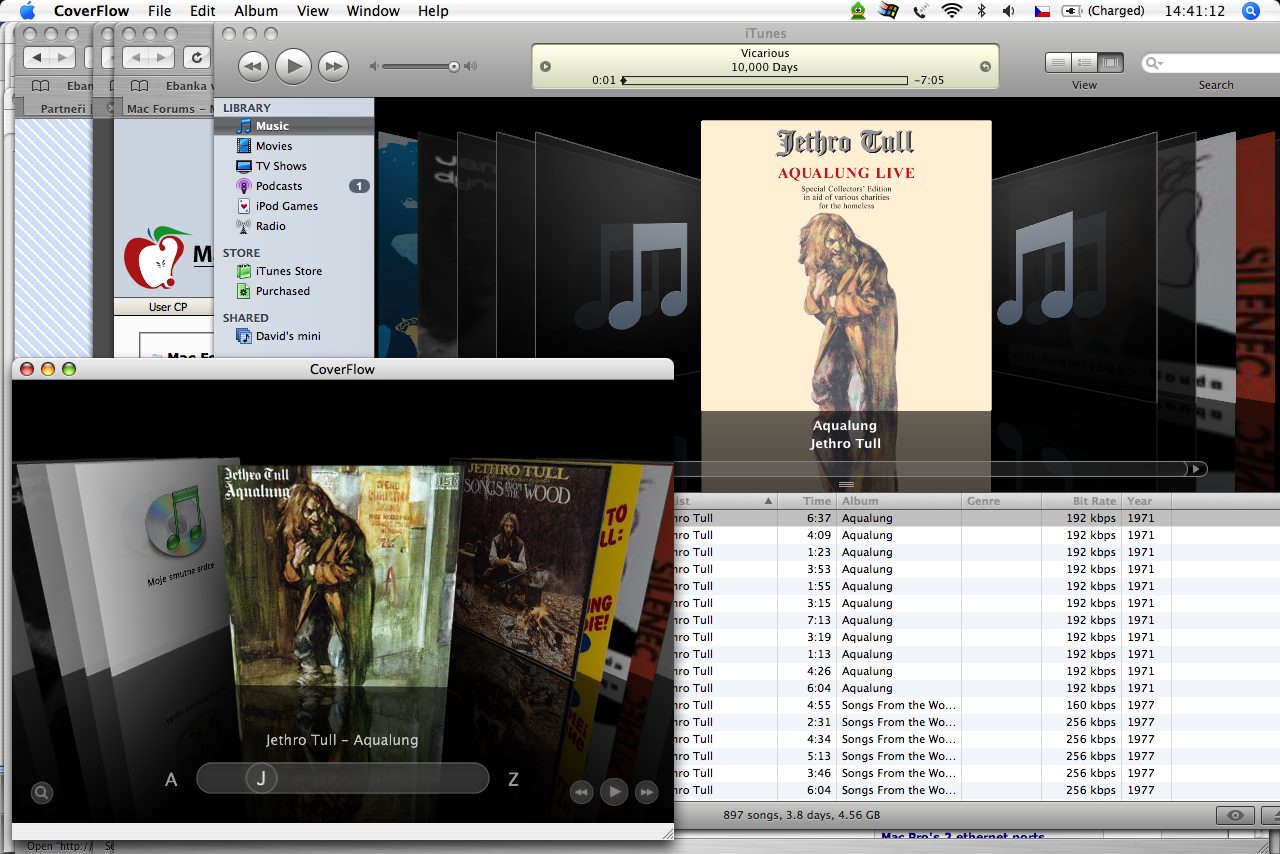Open the View menu
Image resolution: width=1280 pixels, height=854 pixels.
click(313, 11)
